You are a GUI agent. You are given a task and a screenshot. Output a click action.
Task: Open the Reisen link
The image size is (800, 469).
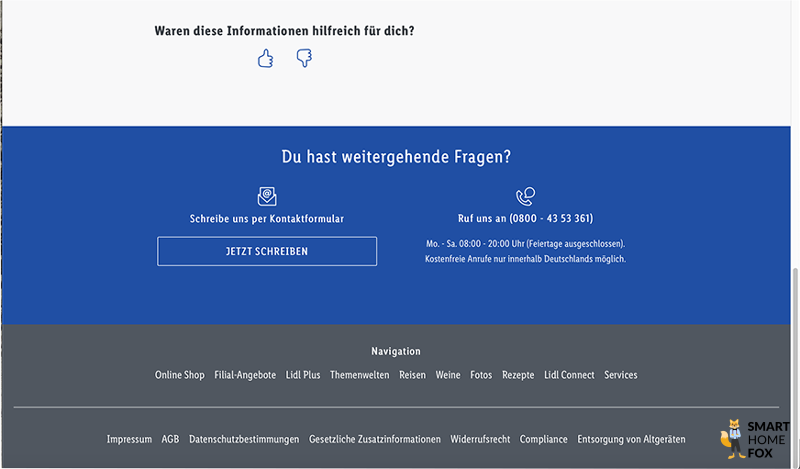(x=412, y=375)
